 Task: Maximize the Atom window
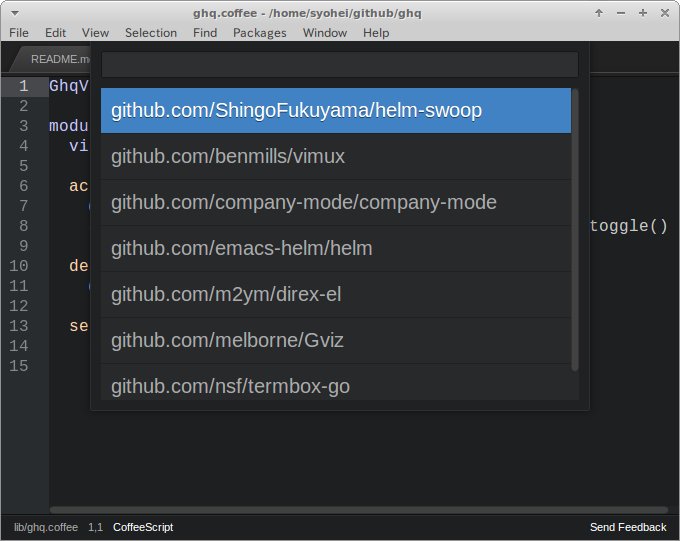(x=643, y=13)
